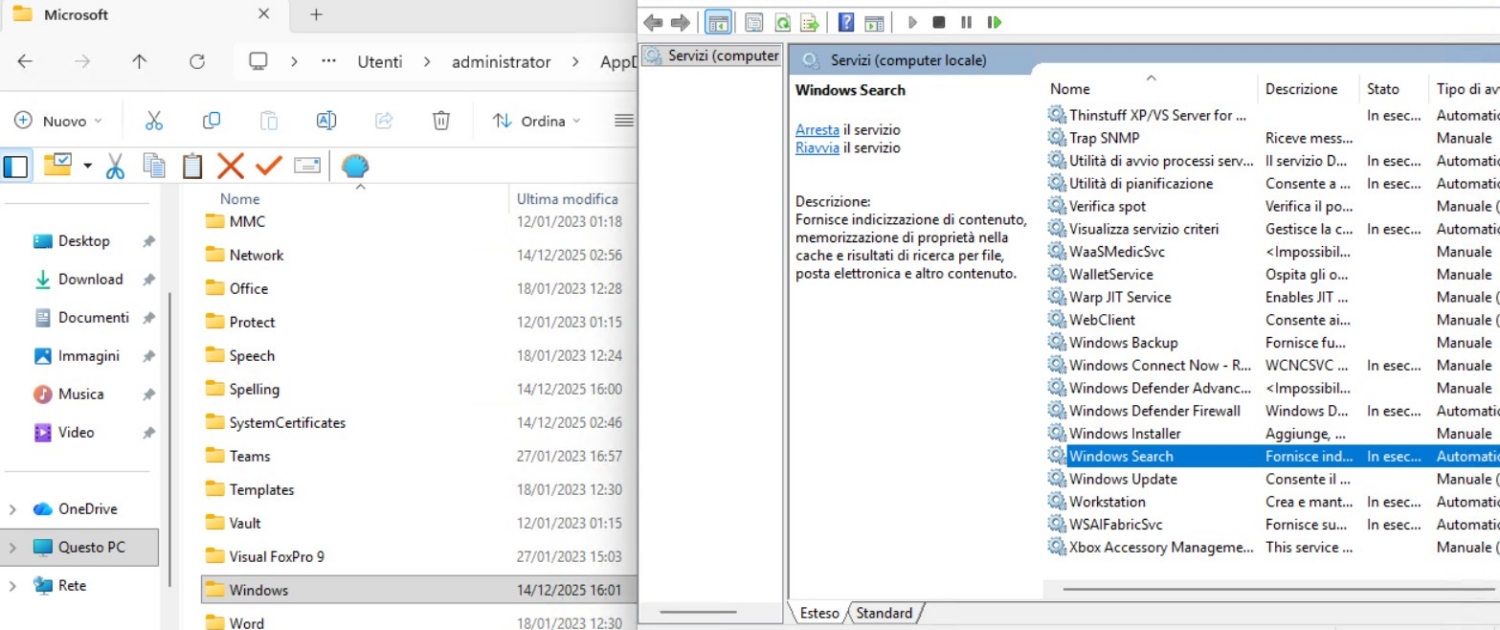The image size is (1500, 630).
Task: Start the selected service using the play icon
Action: coord(912,22)
